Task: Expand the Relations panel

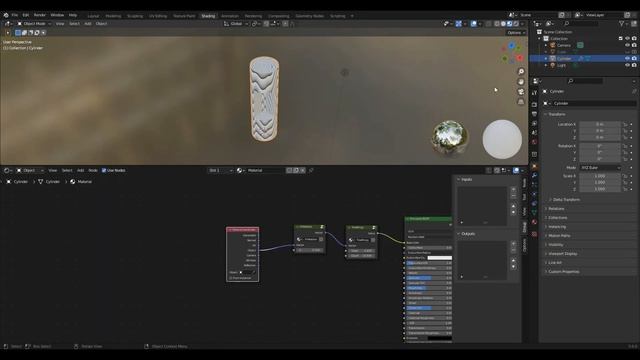Action: [590, 209]
